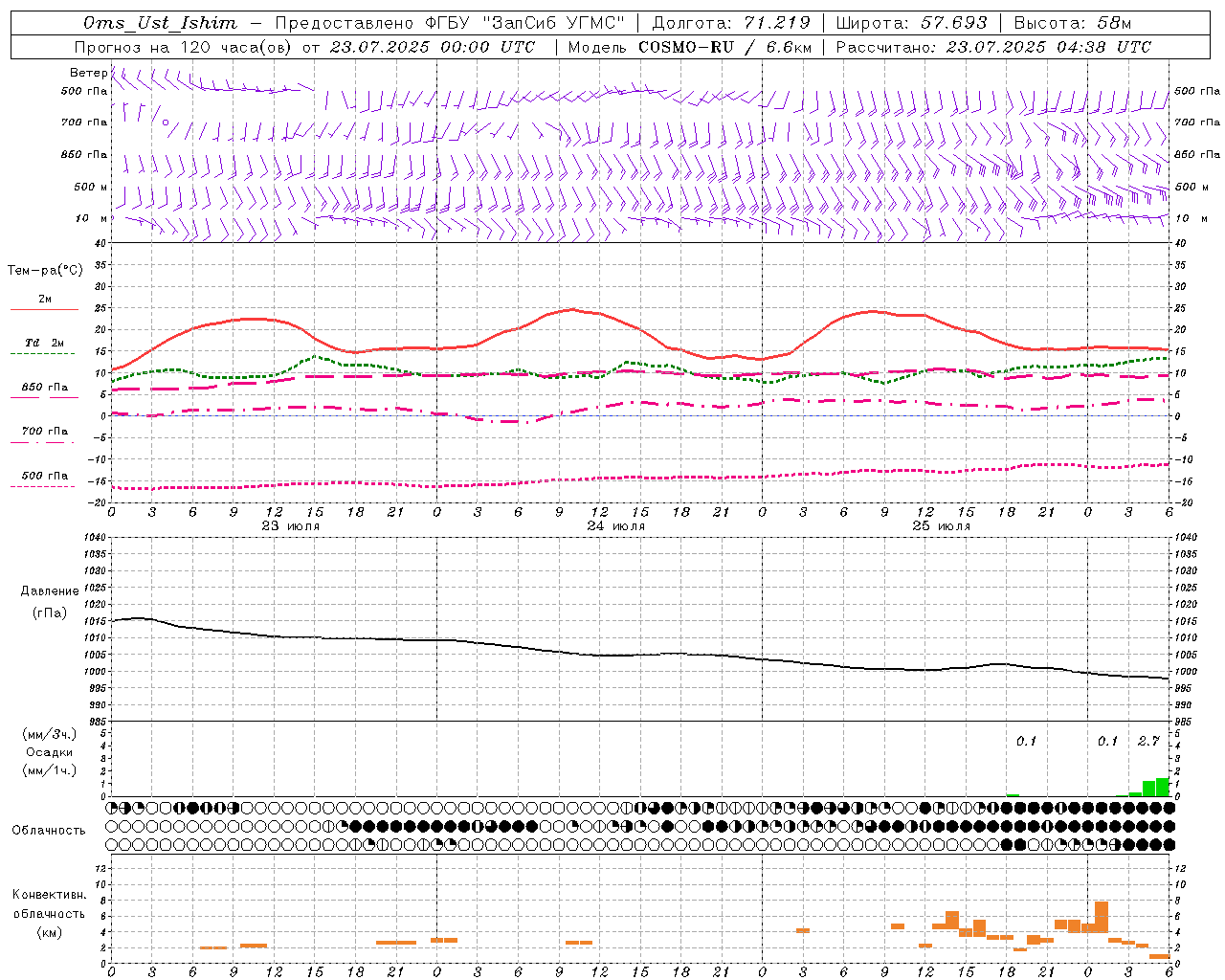Click the date label 23 июля
This screenshot has height=980, width=1225.
[x=291, y=525]
